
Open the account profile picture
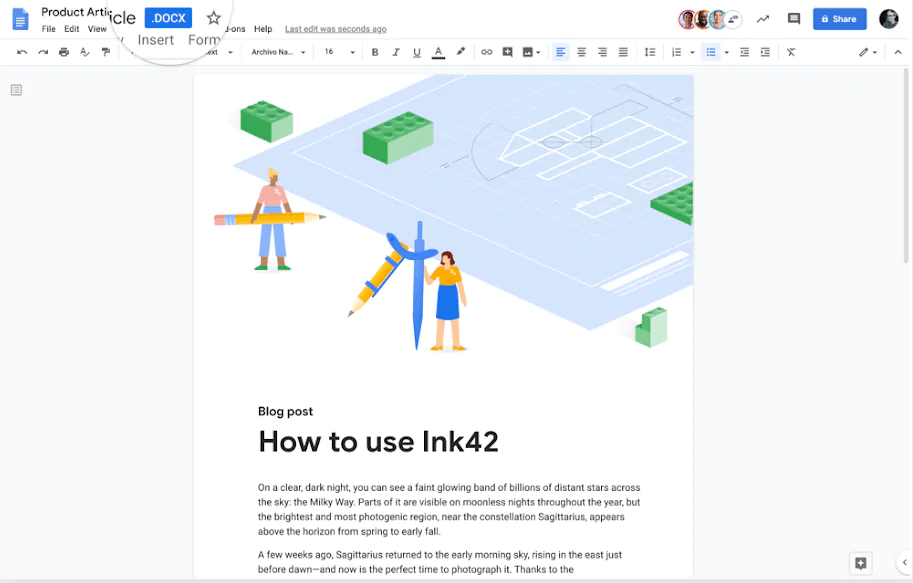889,19
